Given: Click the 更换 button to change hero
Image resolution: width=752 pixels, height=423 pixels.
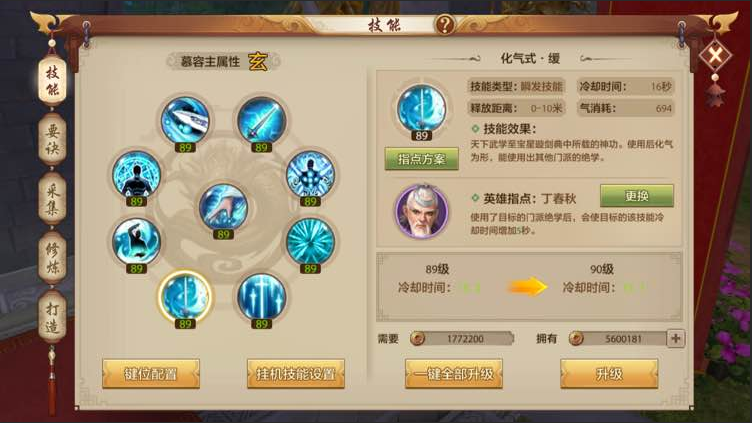Looking at the screenshot, I should (637, 196).
